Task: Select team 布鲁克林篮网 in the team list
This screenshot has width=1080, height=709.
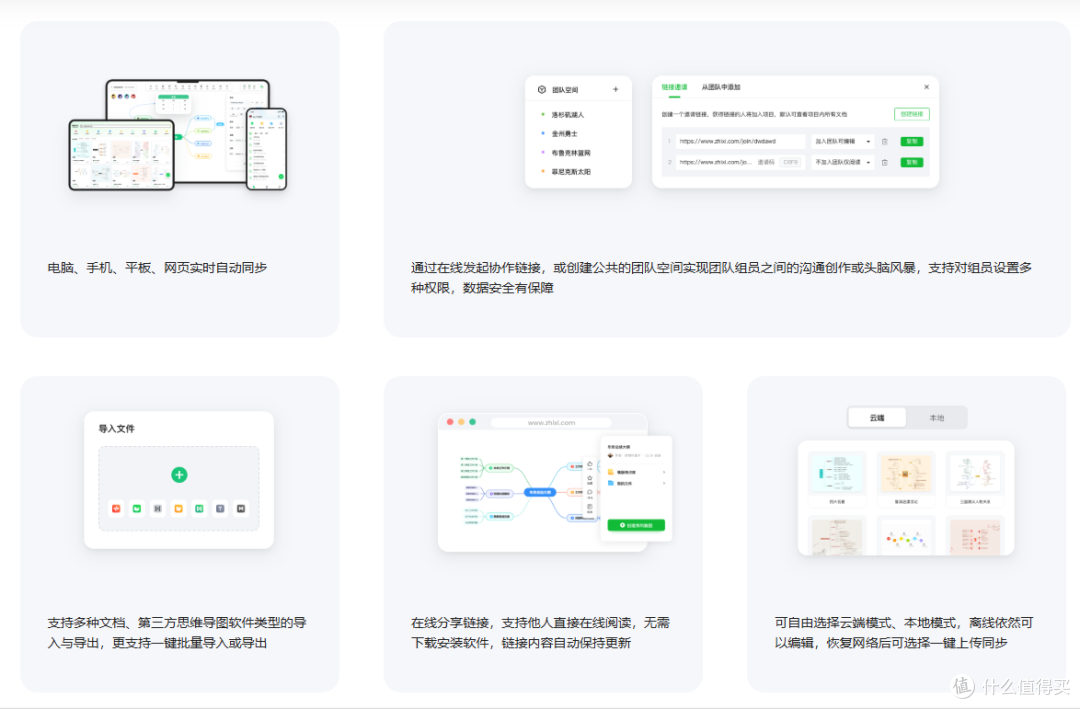Action: click(x=570, y=153)
